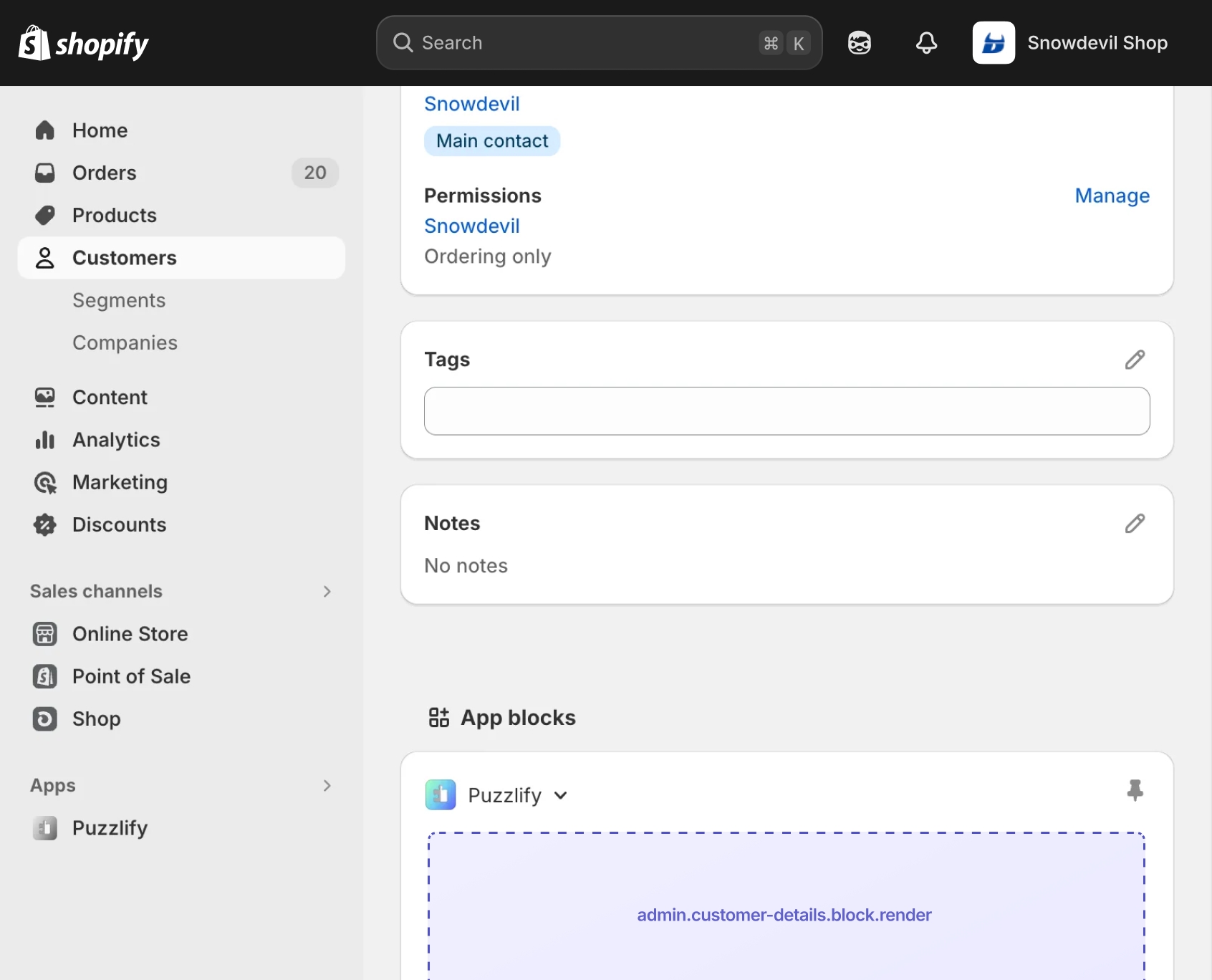The image size is (1212, 980).
Task: Open the Sidekick assistant icon
Action: coord(859,43)
